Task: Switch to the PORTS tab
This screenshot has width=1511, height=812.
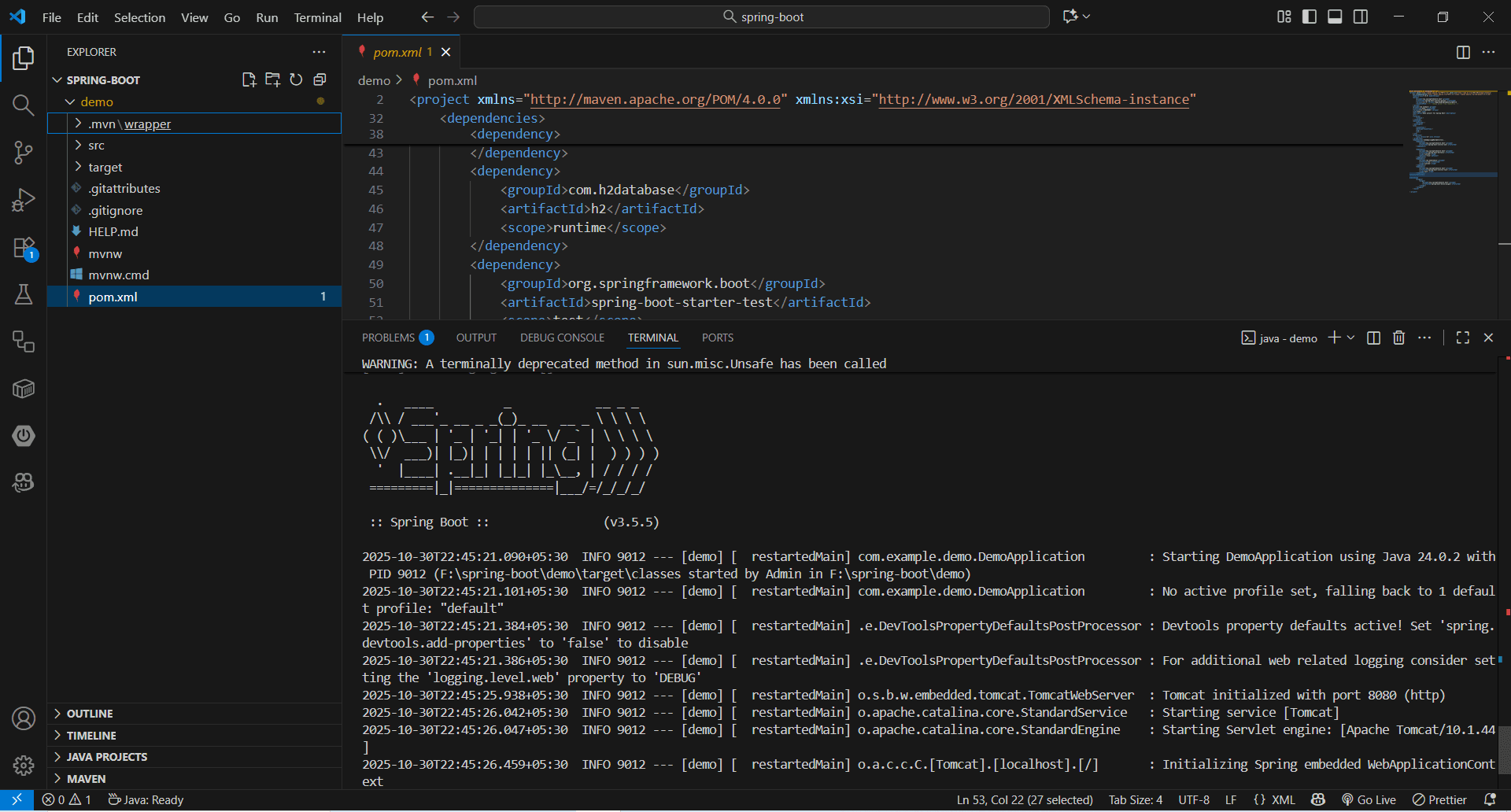Action: (x=718, y=338)
